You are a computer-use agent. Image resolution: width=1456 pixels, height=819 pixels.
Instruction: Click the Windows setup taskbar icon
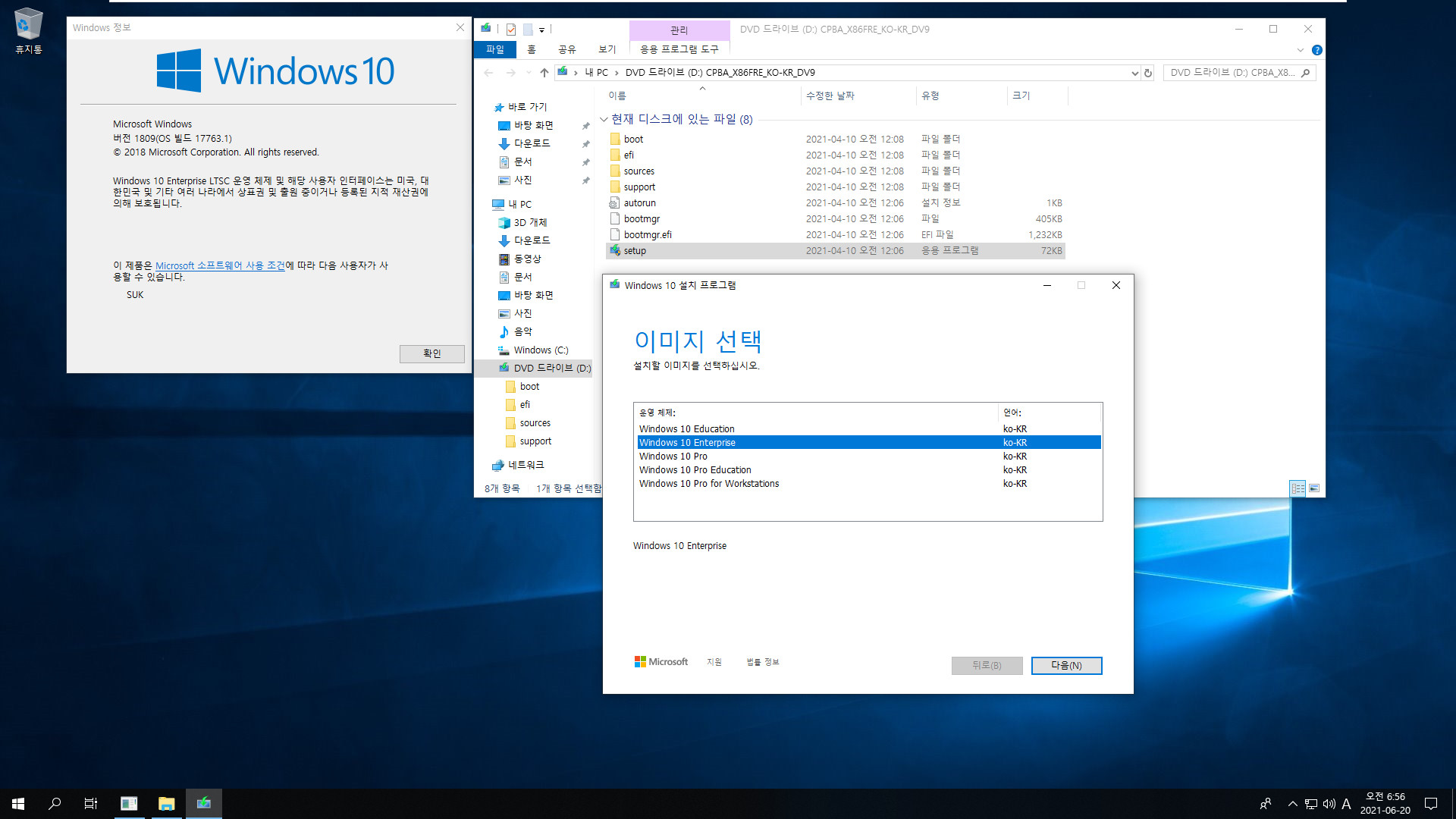(x=203, y=804)
